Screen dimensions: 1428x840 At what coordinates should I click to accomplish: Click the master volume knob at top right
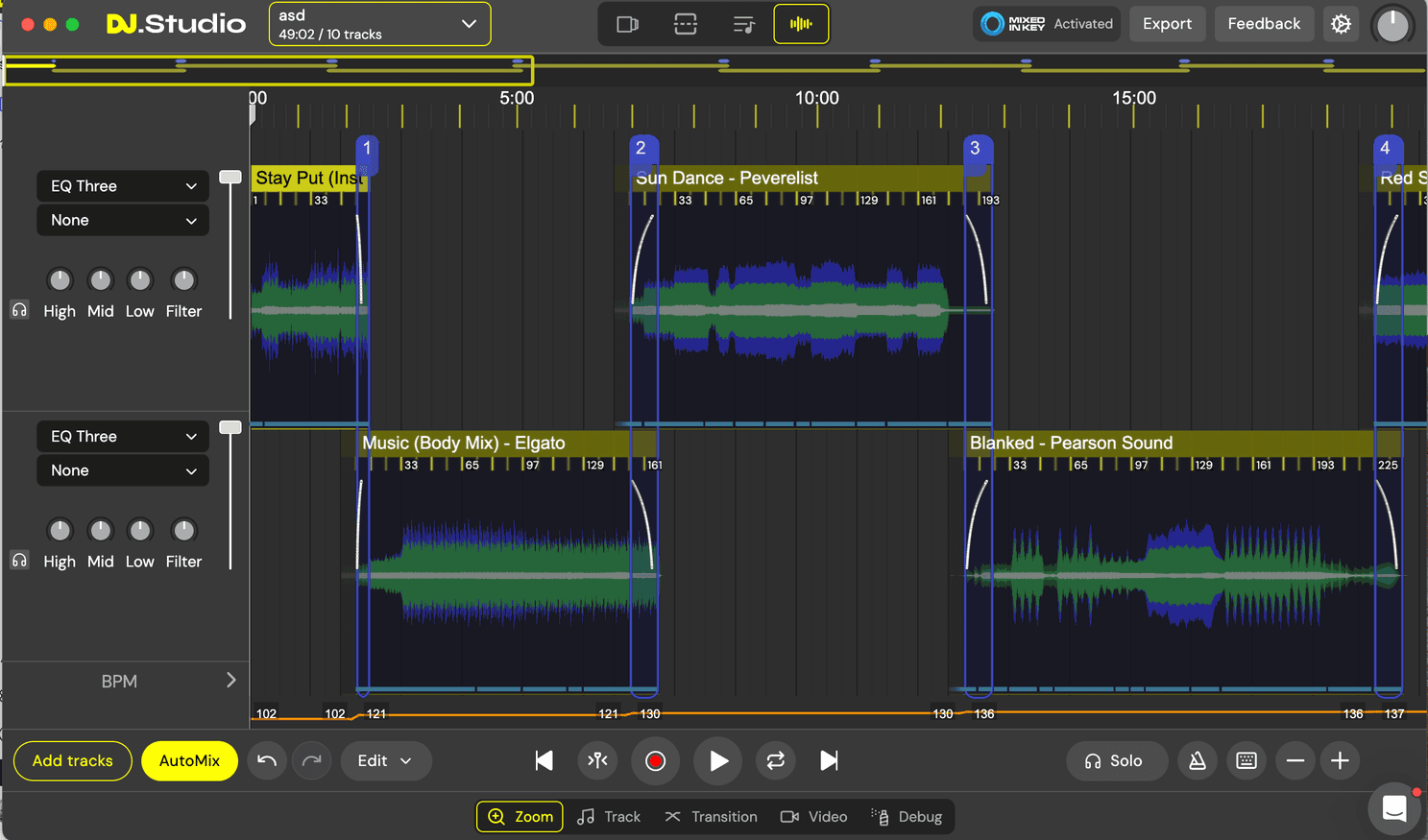click(x=1392, y=24)
